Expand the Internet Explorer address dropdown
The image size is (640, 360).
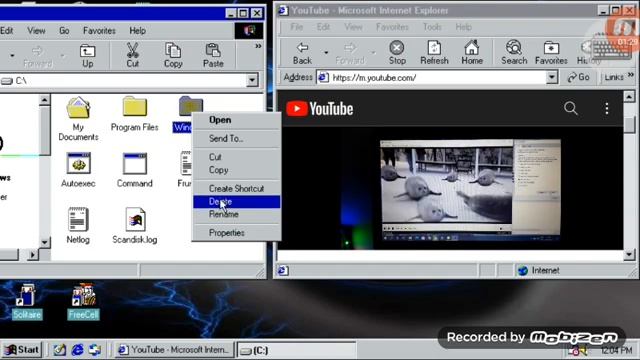[552, 77]
